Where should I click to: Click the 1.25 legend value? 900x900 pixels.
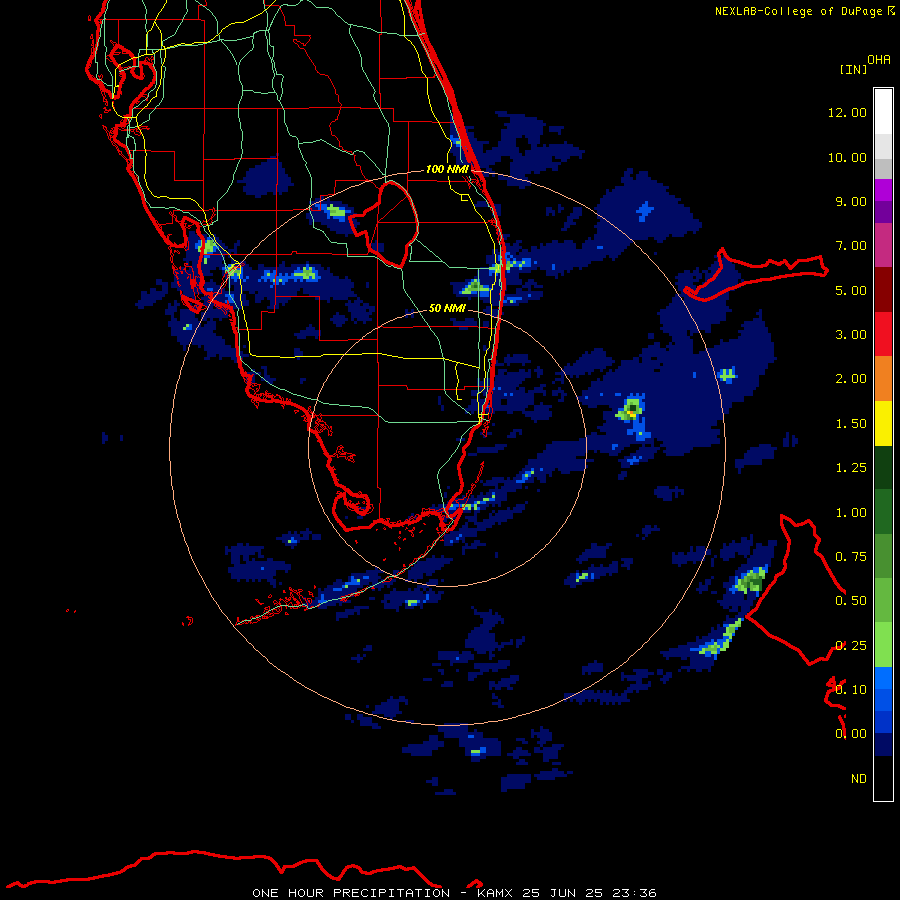[x=851, y=468]
